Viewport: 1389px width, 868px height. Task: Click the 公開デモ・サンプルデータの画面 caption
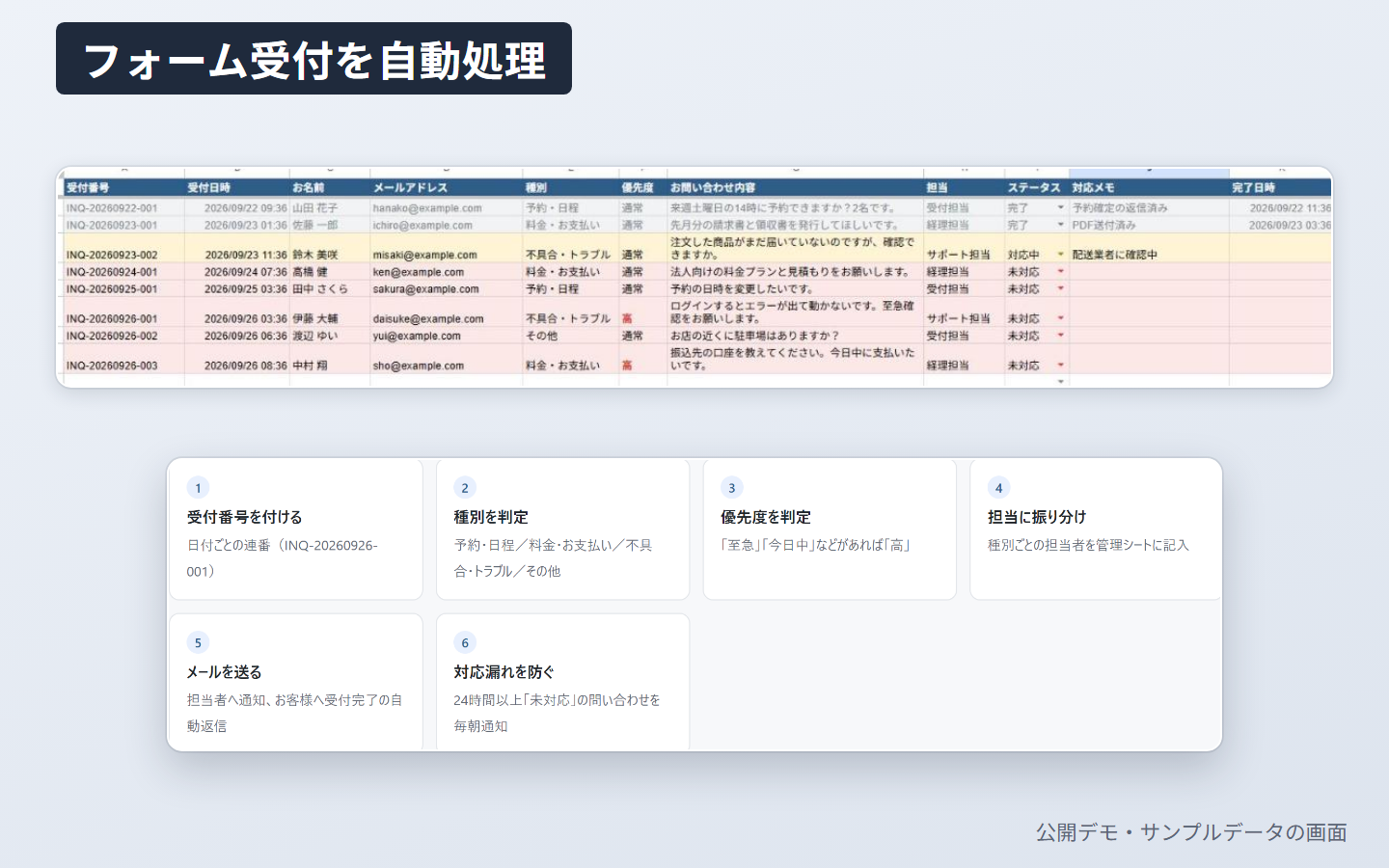coord(1191,832)
